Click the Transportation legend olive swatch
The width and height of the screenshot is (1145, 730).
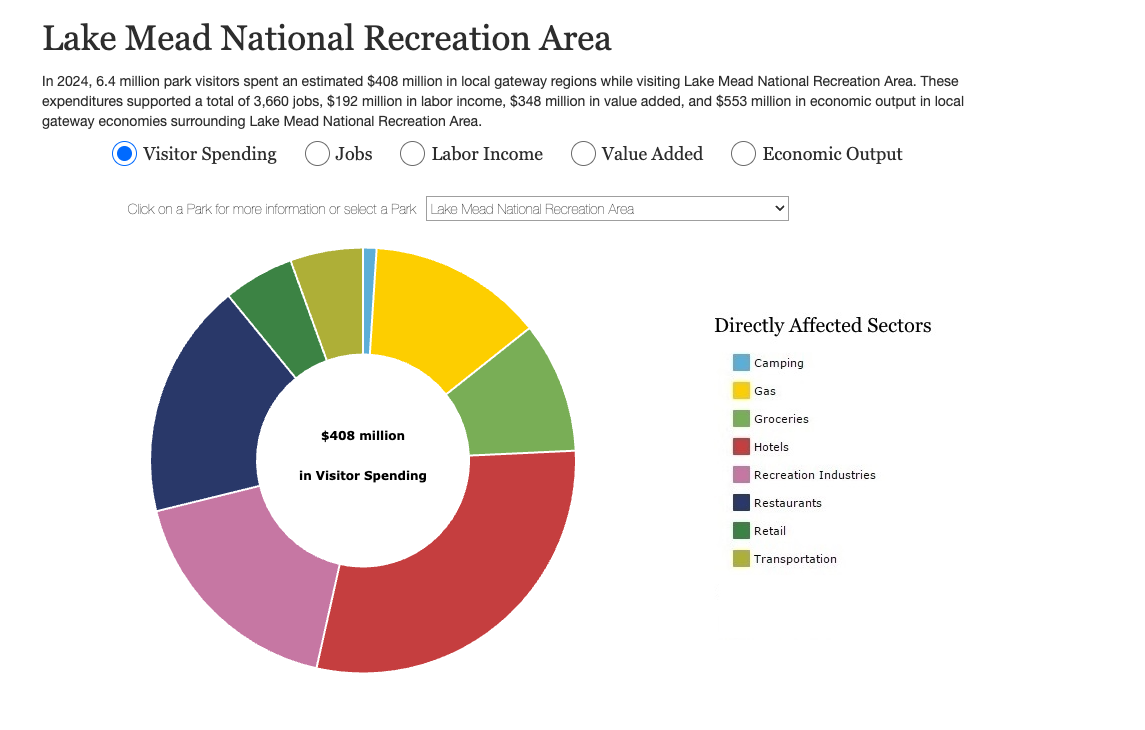(x=741, y=558)
